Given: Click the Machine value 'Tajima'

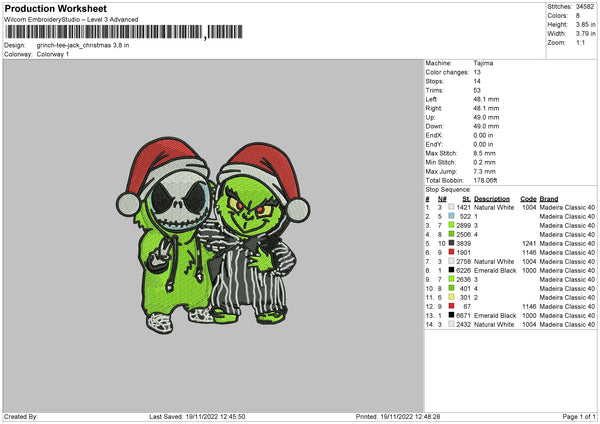Looking at the screenshot, I should coord(483,63).
